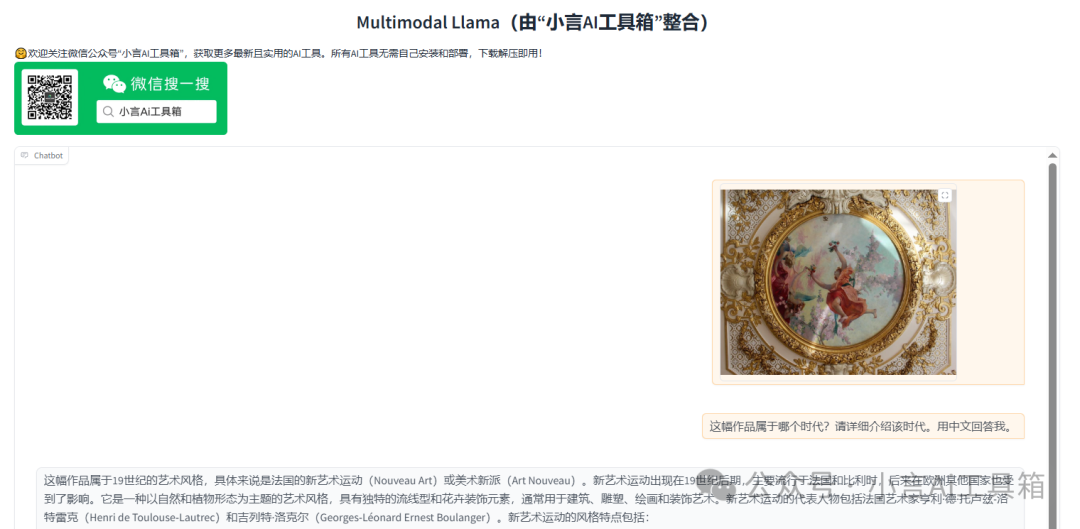
Task: Click the Chatbot label text
Action: (x=48, y=156)
